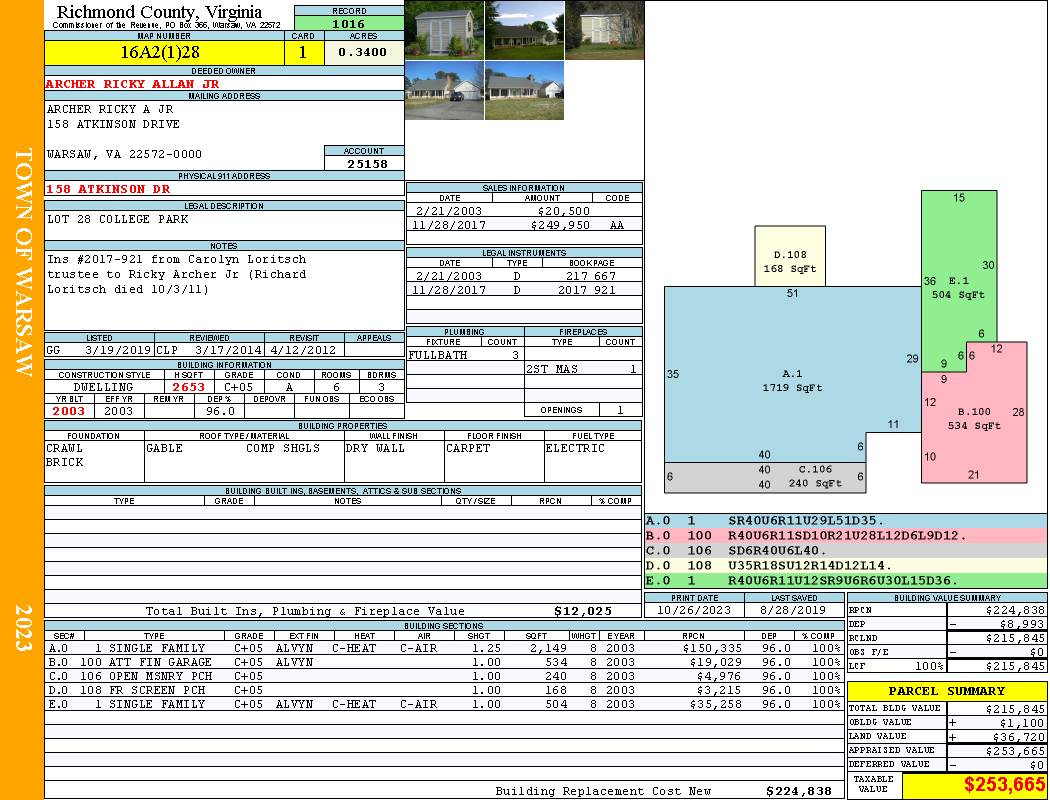
Task: Open the bottom-left house photo with vehicle
Action: click(x=444, y=90)
